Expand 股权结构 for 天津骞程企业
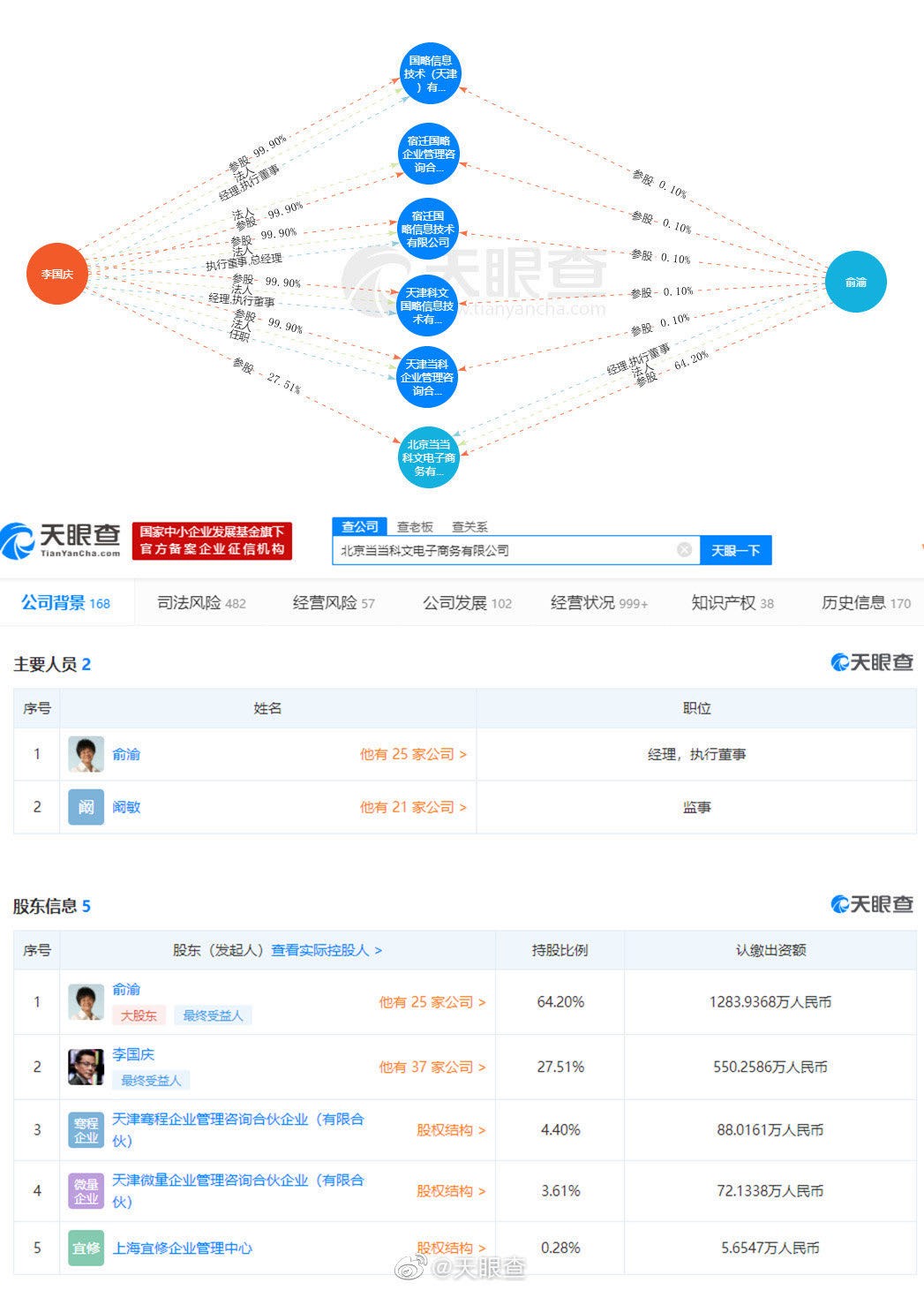Viewport: 924px width, 1290px height. (x=451, y=1130)
